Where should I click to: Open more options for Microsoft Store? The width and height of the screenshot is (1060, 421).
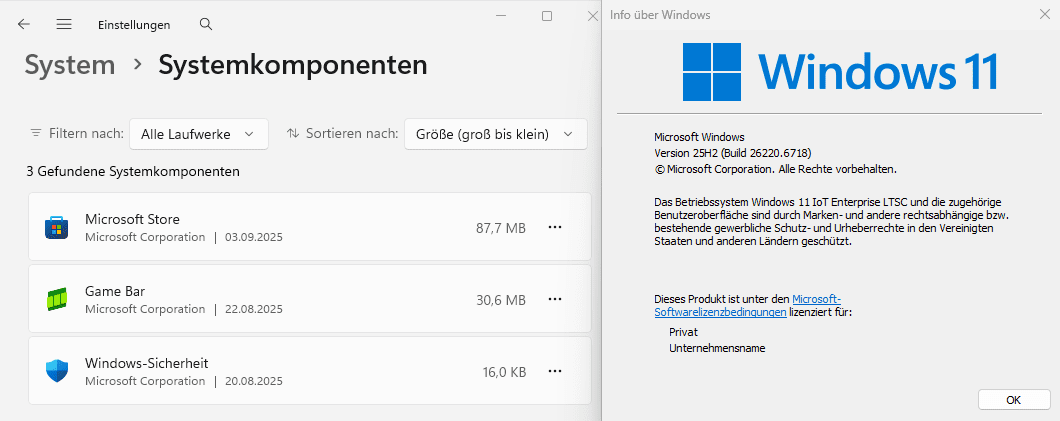click(556, 227)
